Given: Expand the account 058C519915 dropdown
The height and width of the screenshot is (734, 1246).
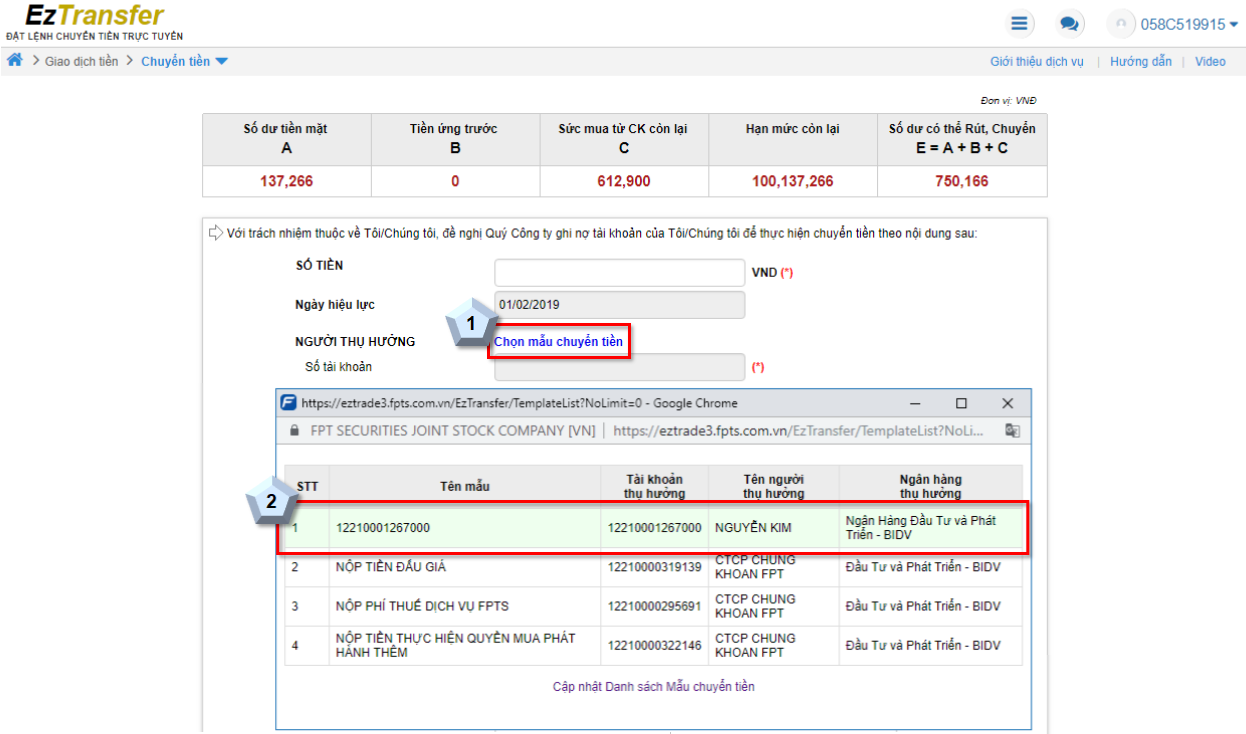Looking at the screenshot, I should click(x=1188, y=24).
